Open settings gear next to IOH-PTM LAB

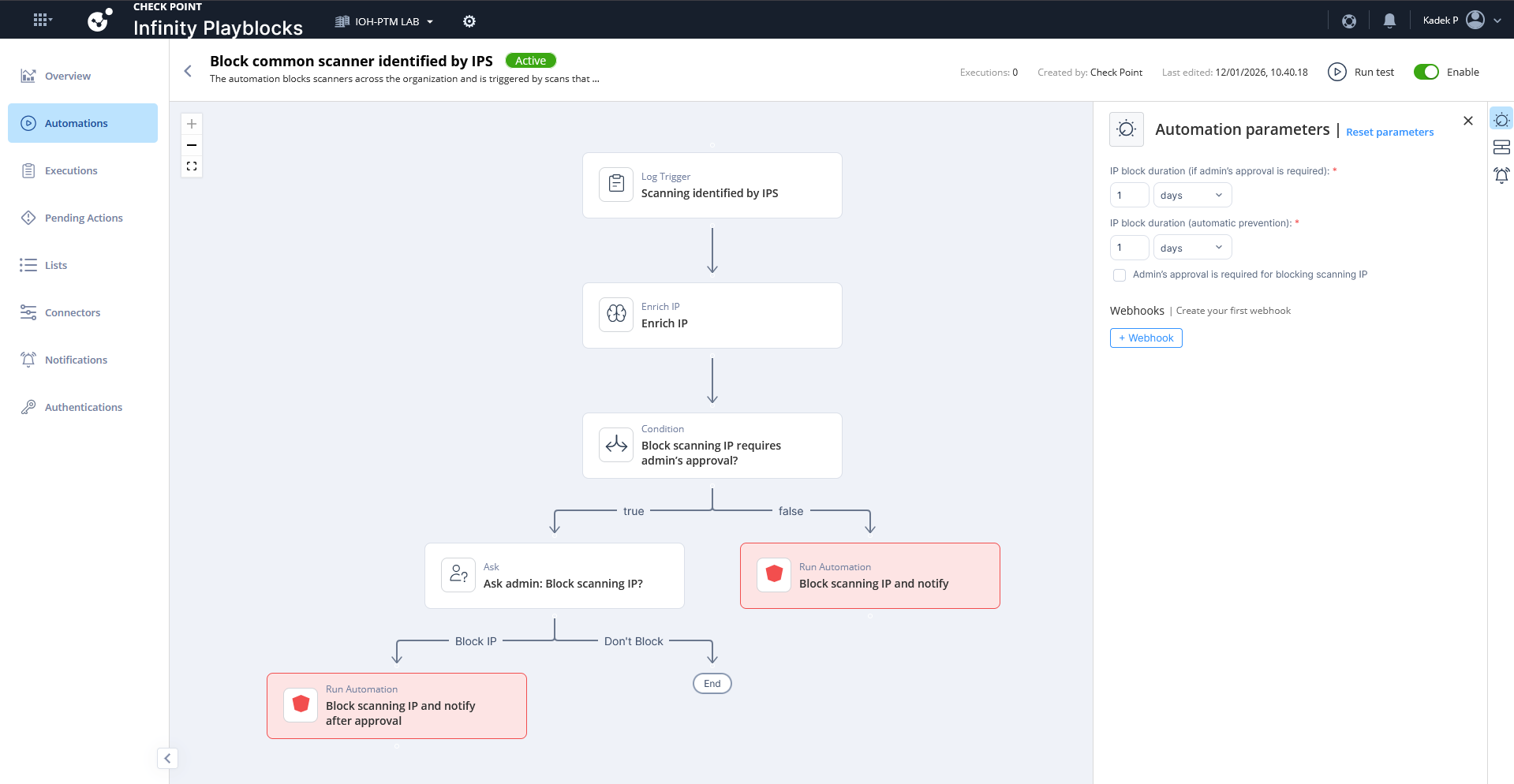469,21
